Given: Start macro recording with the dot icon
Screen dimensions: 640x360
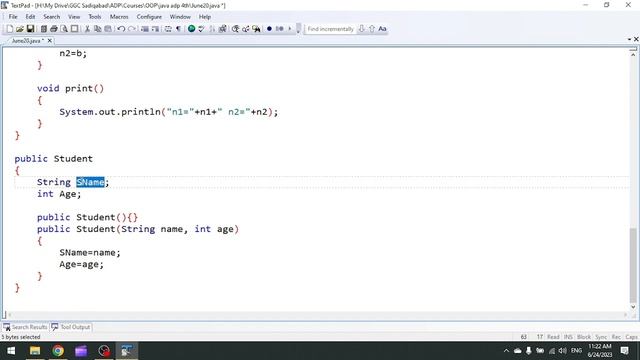Looking at the screenshot, I should (x=269, y=29).
